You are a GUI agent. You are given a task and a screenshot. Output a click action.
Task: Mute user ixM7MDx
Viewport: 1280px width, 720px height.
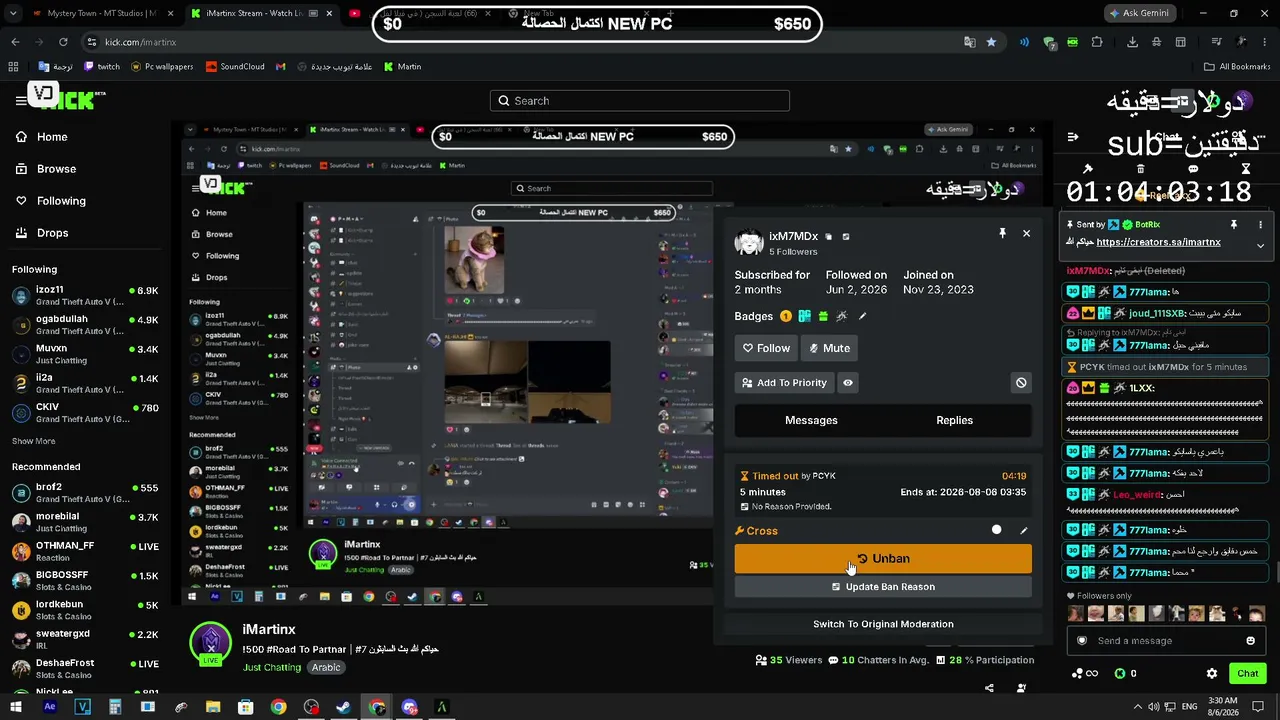pyautogui.click(x=830, y=348)
